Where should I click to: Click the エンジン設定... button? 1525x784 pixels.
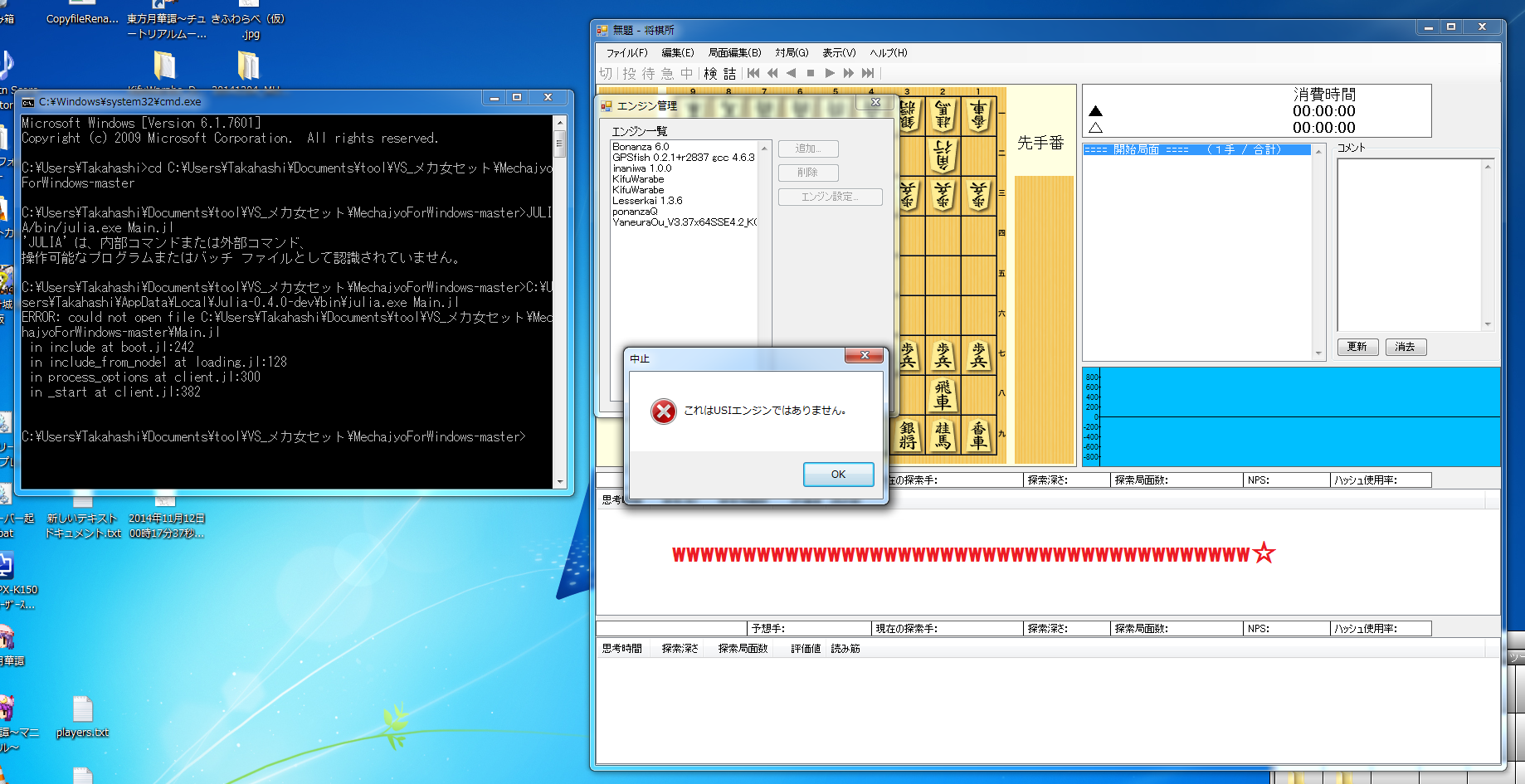(830, 197)
